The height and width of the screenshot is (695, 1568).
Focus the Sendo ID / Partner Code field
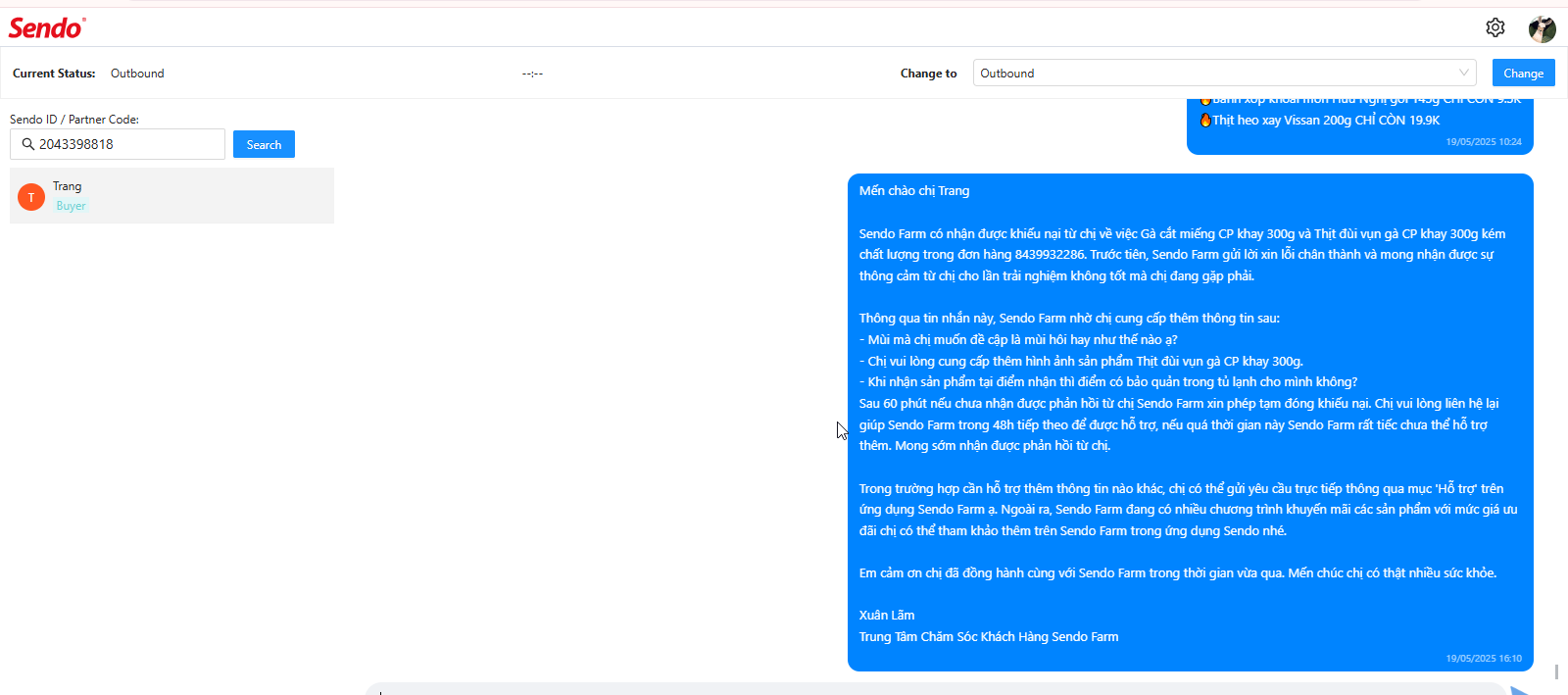[118, 144]
